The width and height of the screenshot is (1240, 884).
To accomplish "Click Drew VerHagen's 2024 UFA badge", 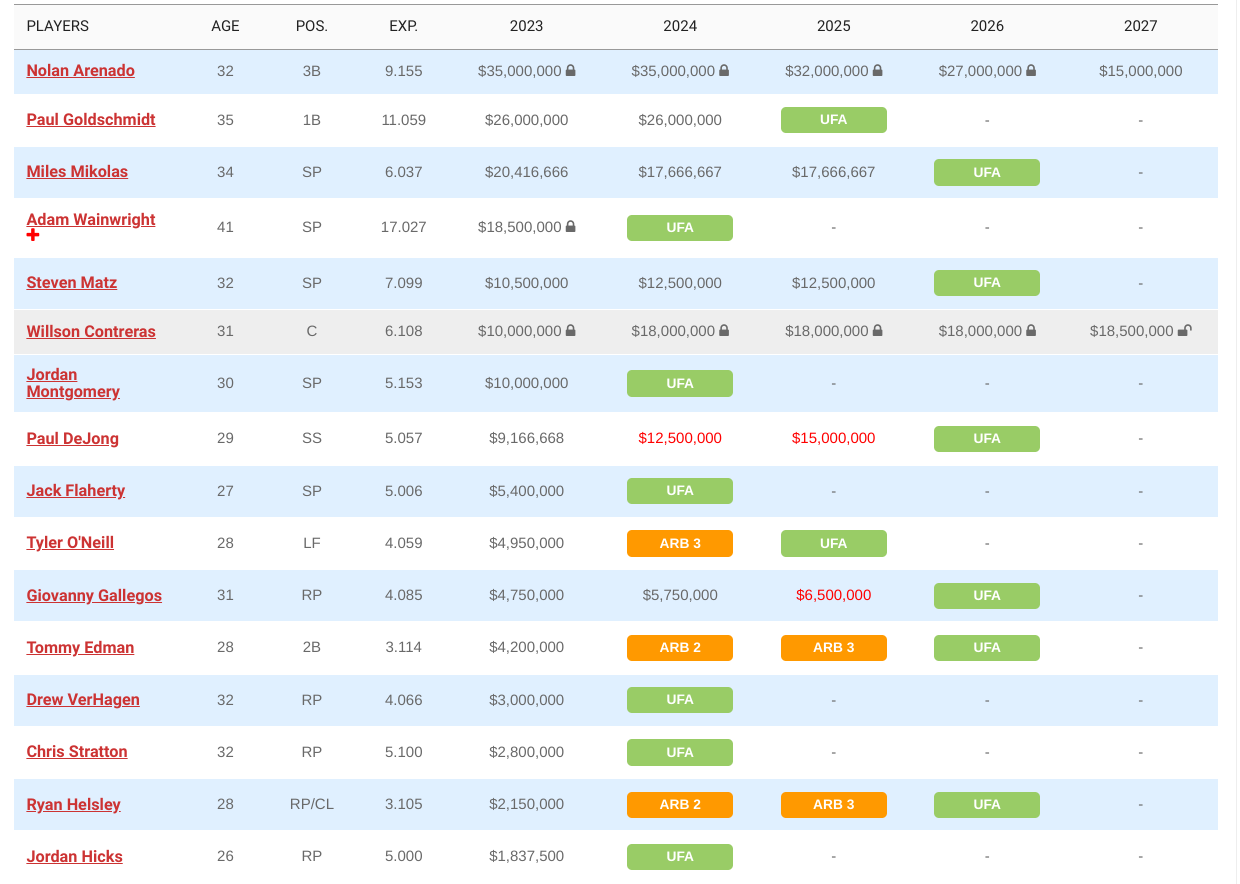I will tap(680, 700).
